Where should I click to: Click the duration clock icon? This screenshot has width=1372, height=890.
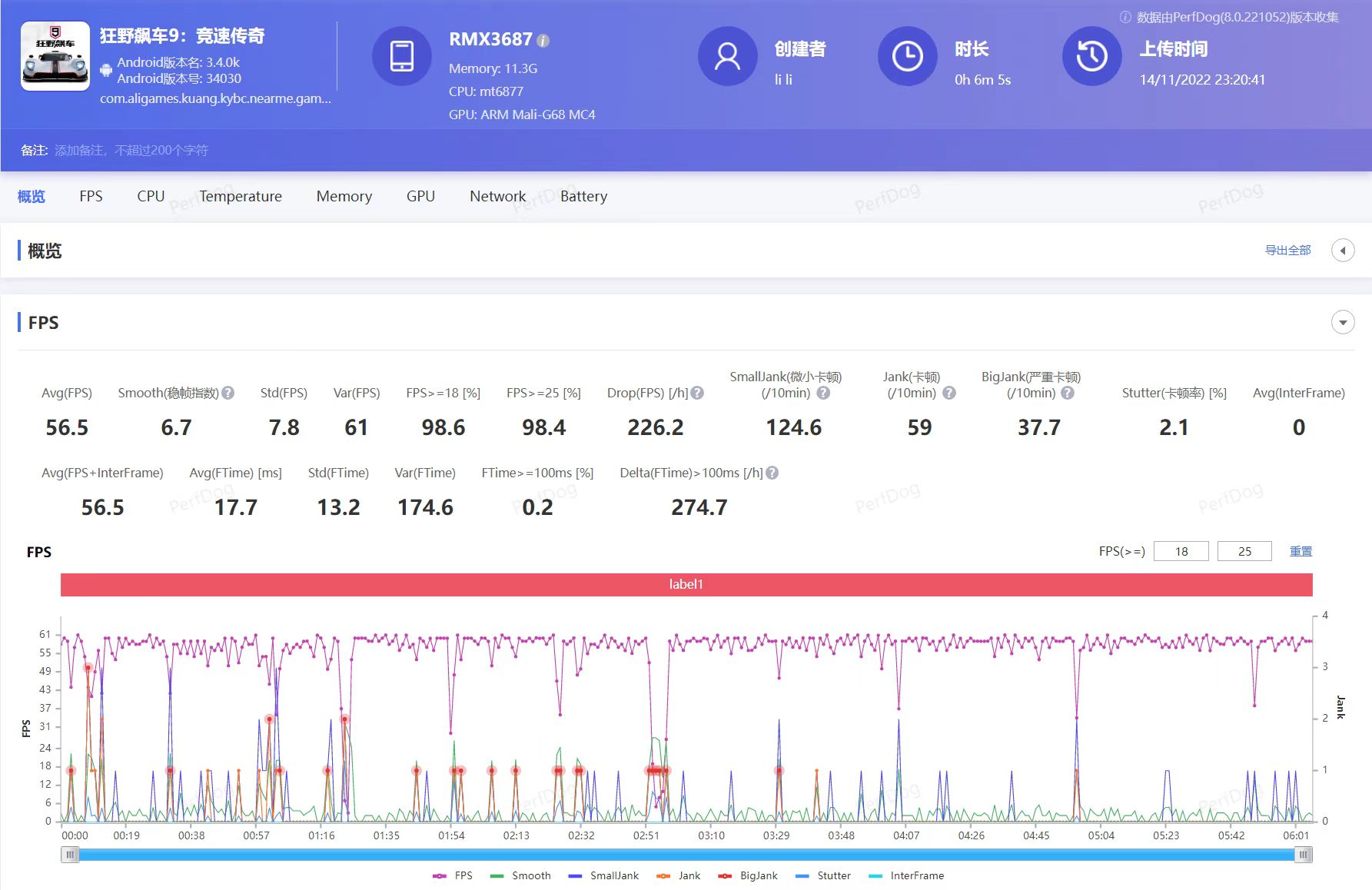908,56
